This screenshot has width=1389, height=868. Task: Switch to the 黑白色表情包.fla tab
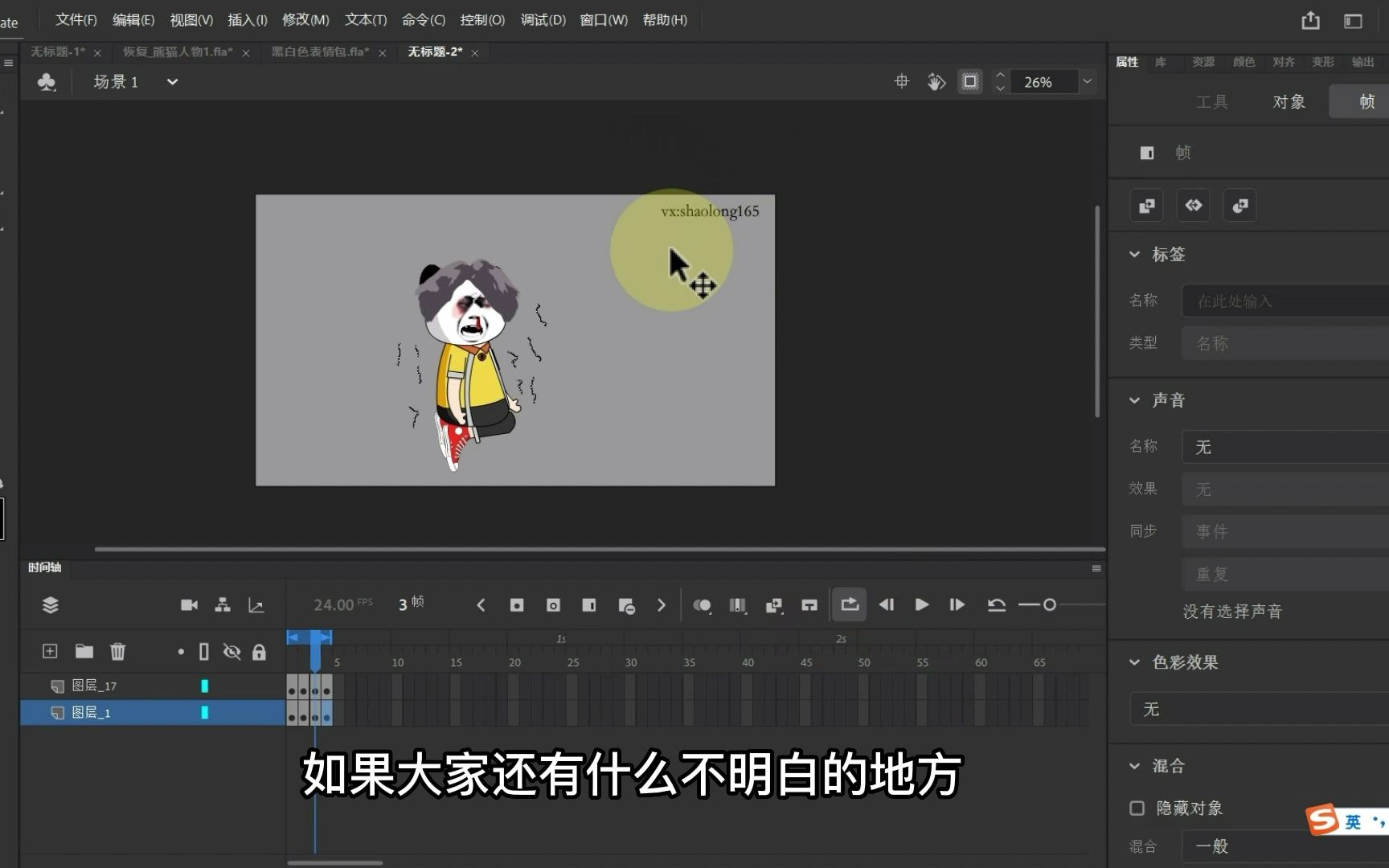321,51
